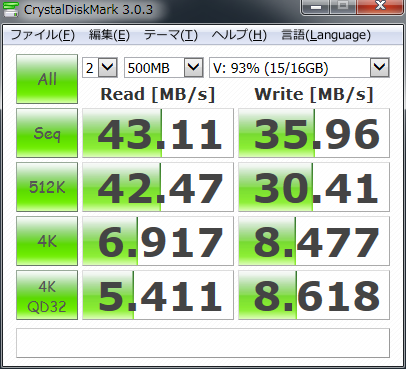Minimize the CrystalDiskMark window
This screenshot has height=369, width=406.
point(315,7)
